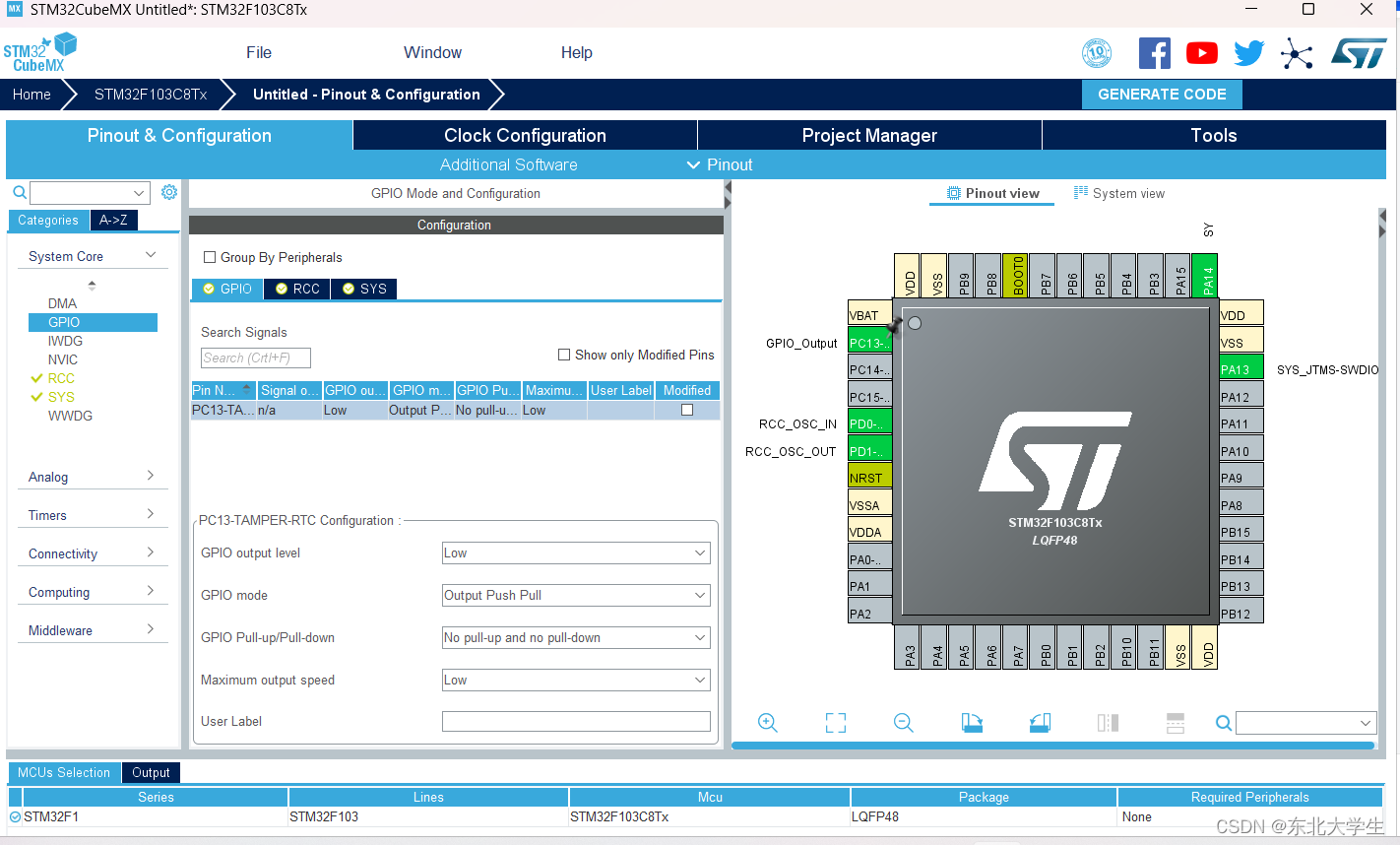Click the zoom in magnifier icon

point(768,723)
